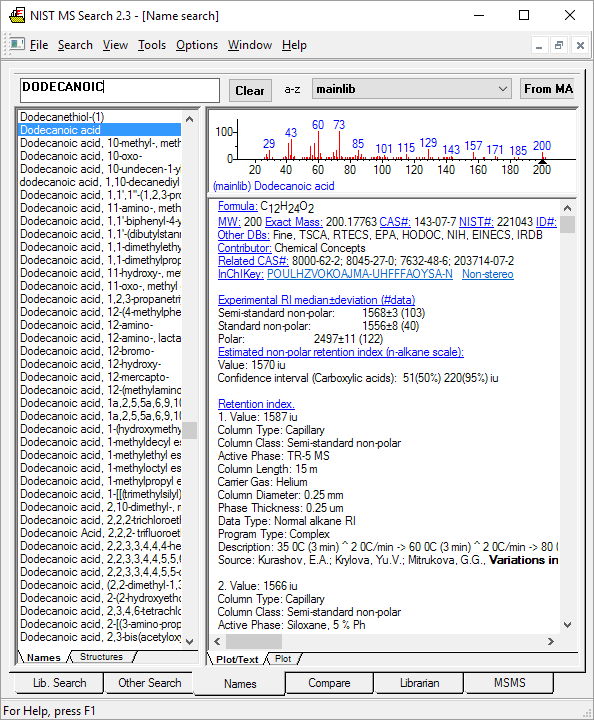Click Estimated non-polar retention index link
Viewport: 594px width, 720px height.
[341, 352]
